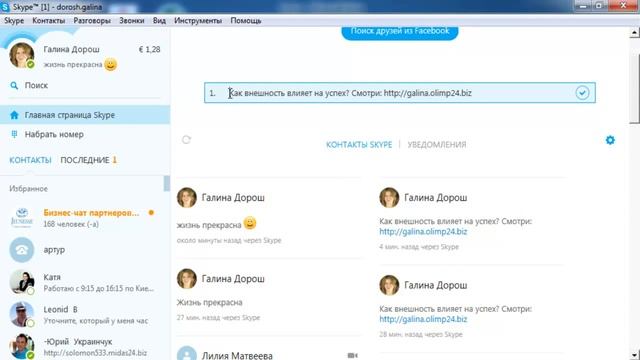Image resolution: width=640 pixels, height=360 pixels.
Task: Open the Разговоры menu
Action: [x=92, y=20]
